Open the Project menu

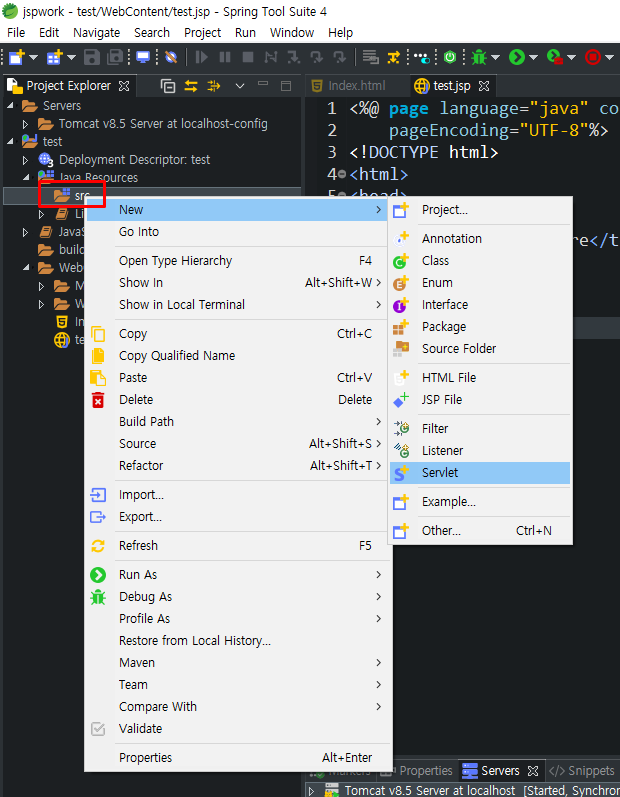[202, 33]
